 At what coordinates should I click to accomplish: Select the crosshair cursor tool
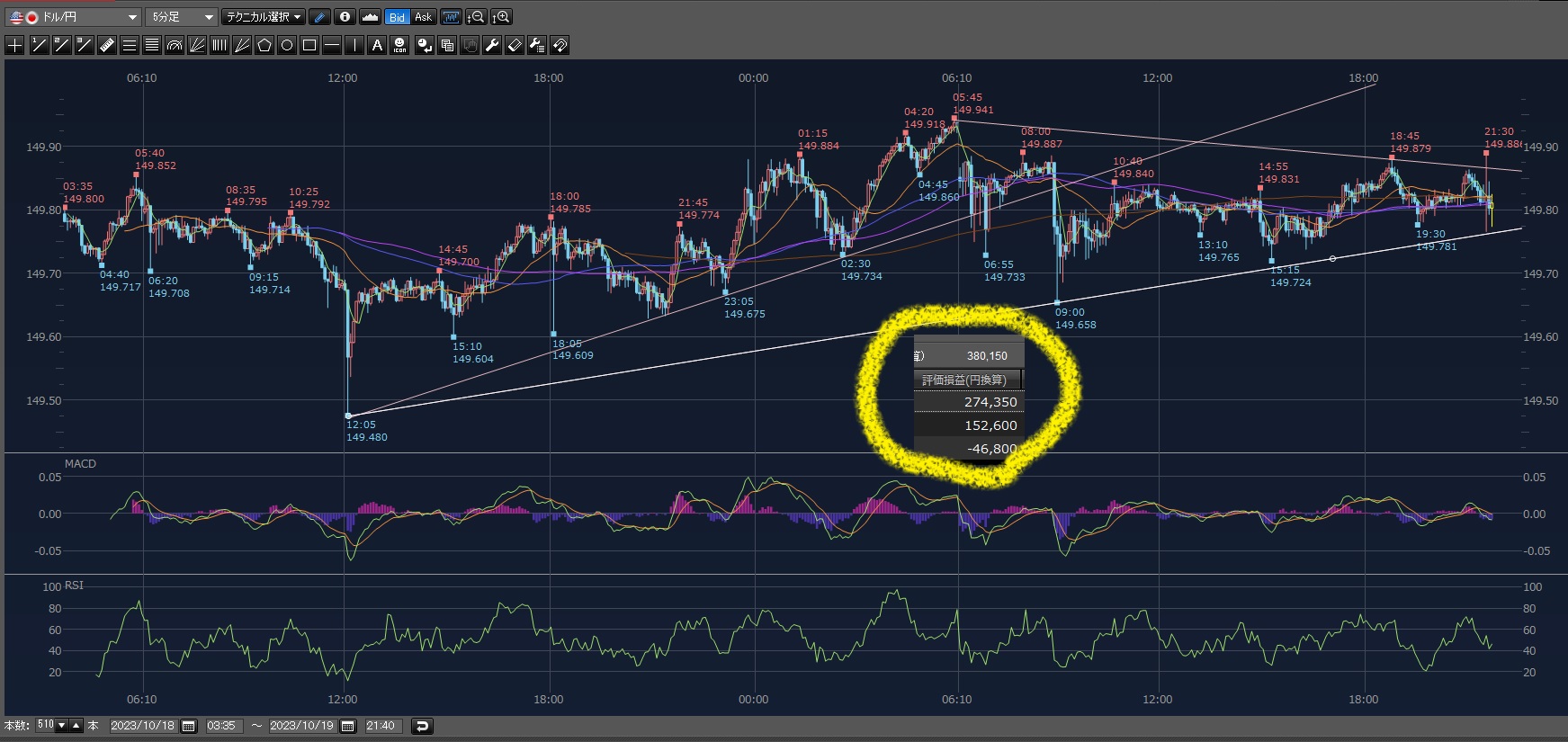[x=15, y=45]
